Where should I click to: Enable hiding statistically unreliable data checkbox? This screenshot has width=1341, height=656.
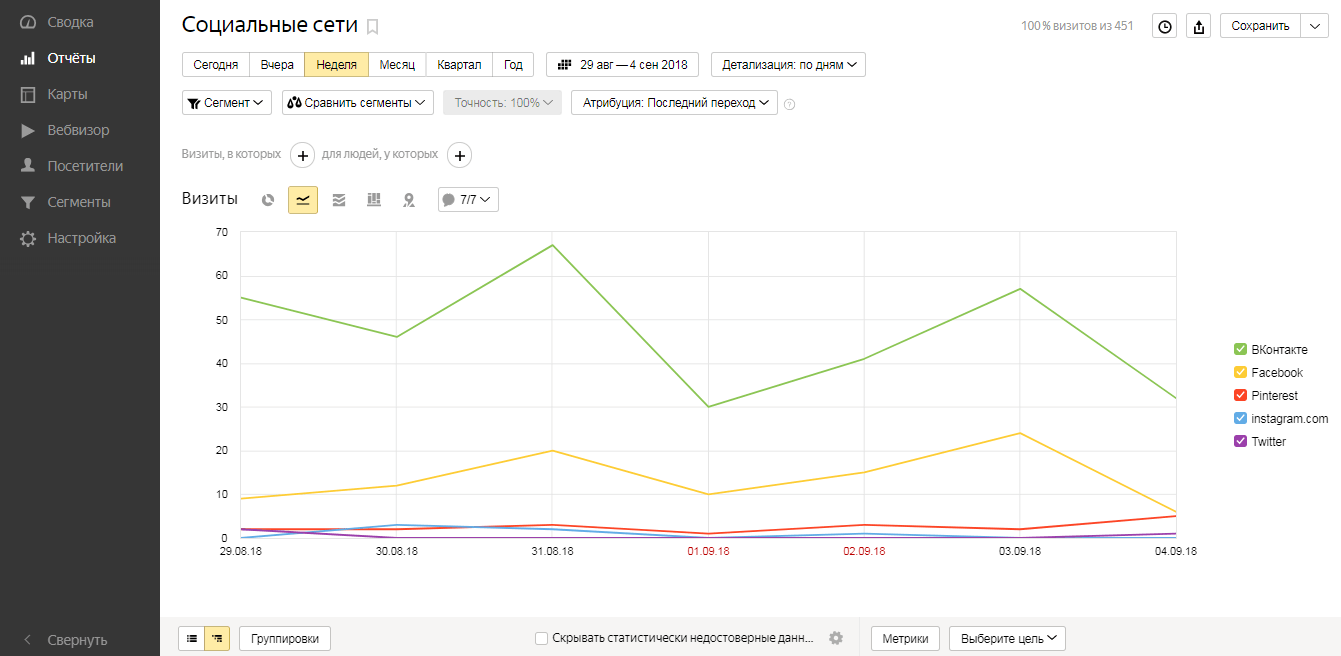[541, 638]
